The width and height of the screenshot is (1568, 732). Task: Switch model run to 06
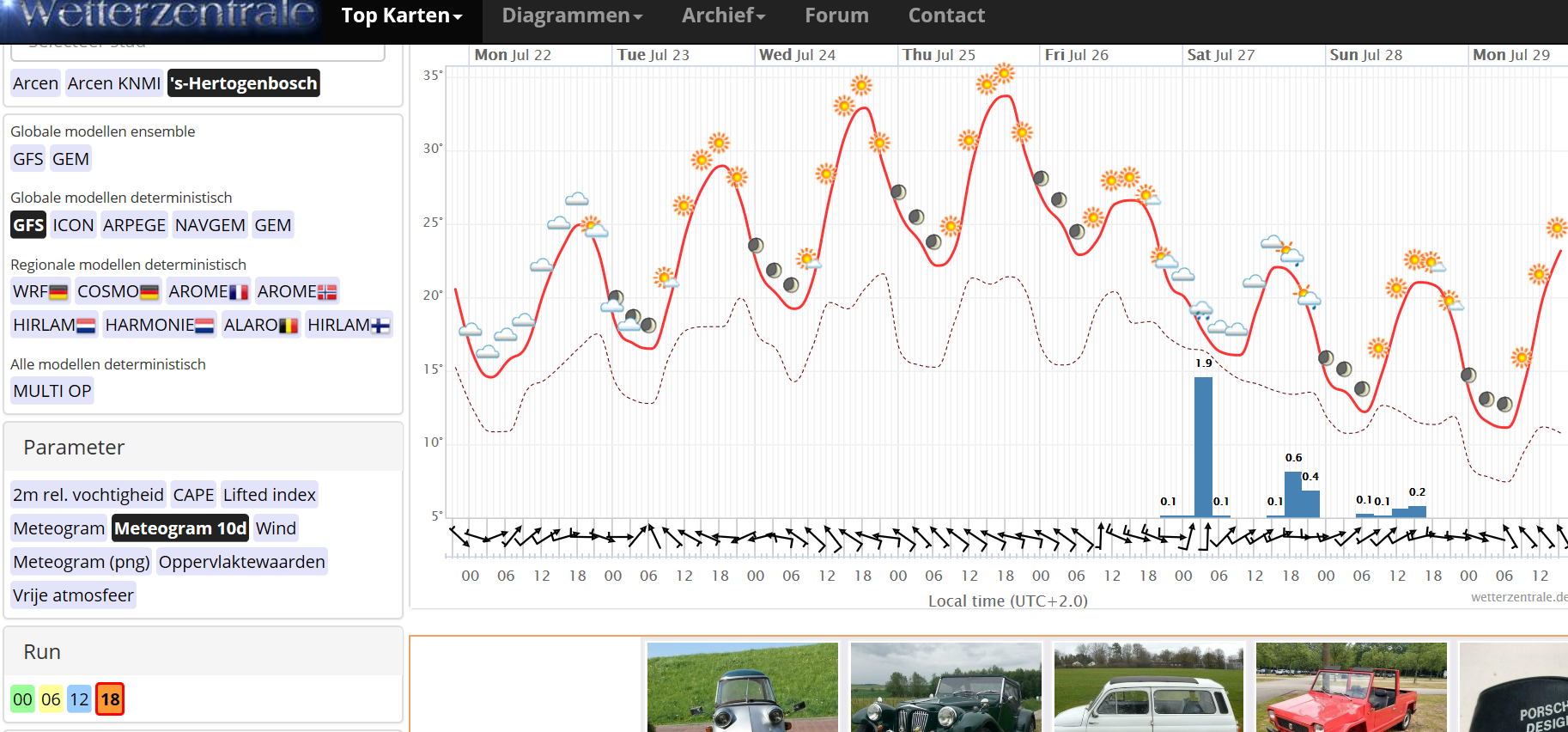point(51,699)
